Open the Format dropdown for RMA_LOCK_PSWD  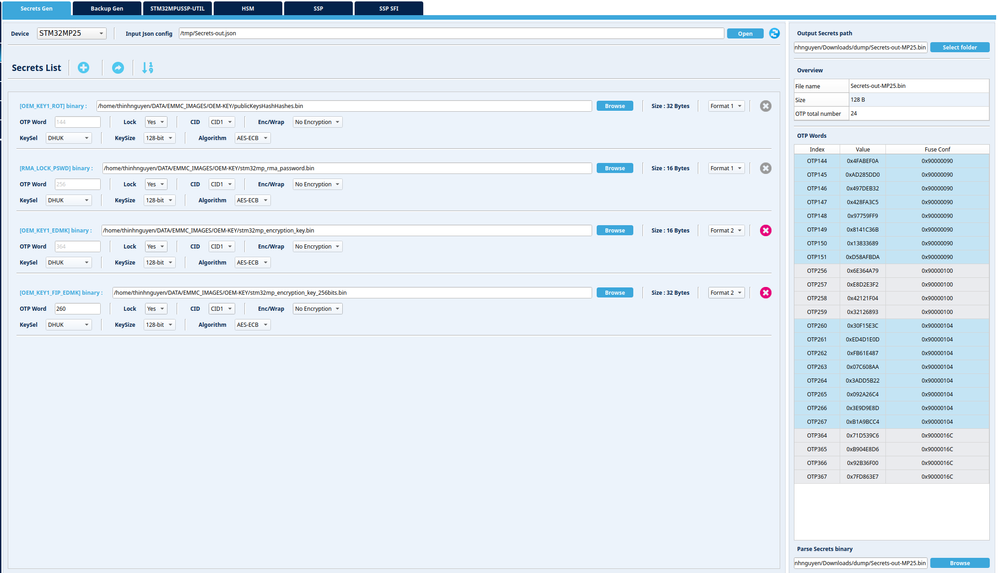(x=726, y=168)
